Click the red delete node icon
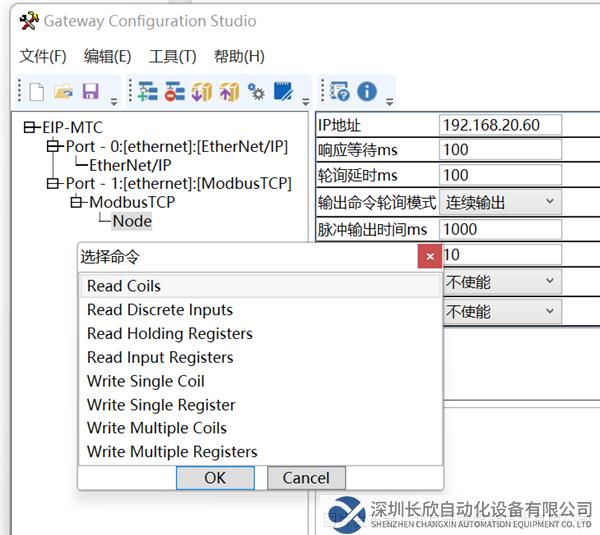The height and width of the screenshot is (535, 600). pos(175,92)
